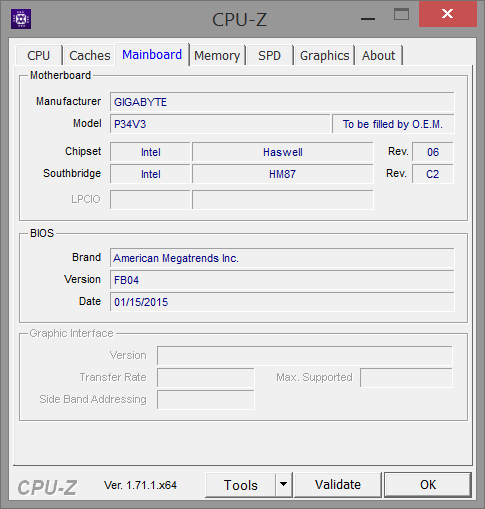Click the Tools button

[x=241, y=485]
